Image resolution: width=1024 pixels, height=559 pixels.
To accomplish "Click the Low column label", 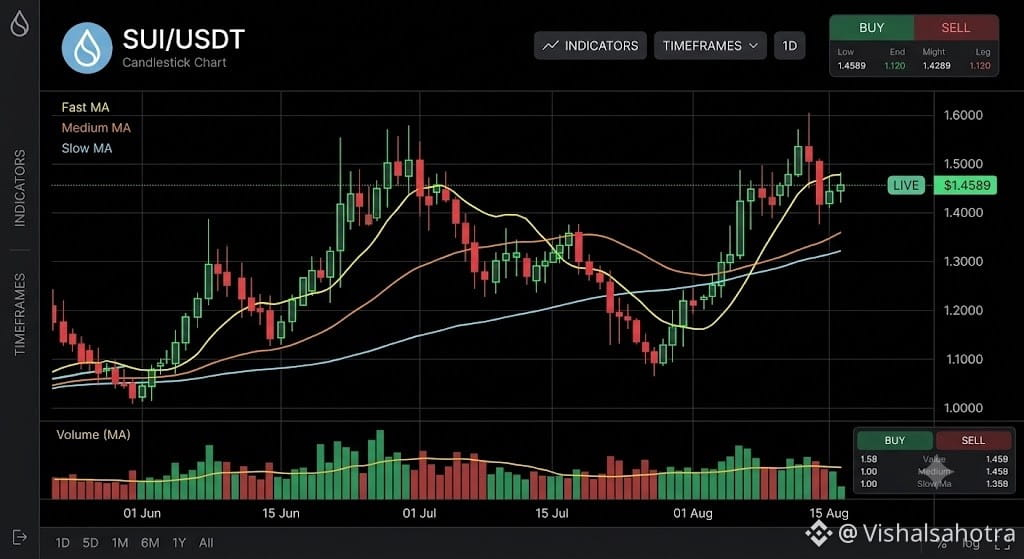I will pos(846,52).
